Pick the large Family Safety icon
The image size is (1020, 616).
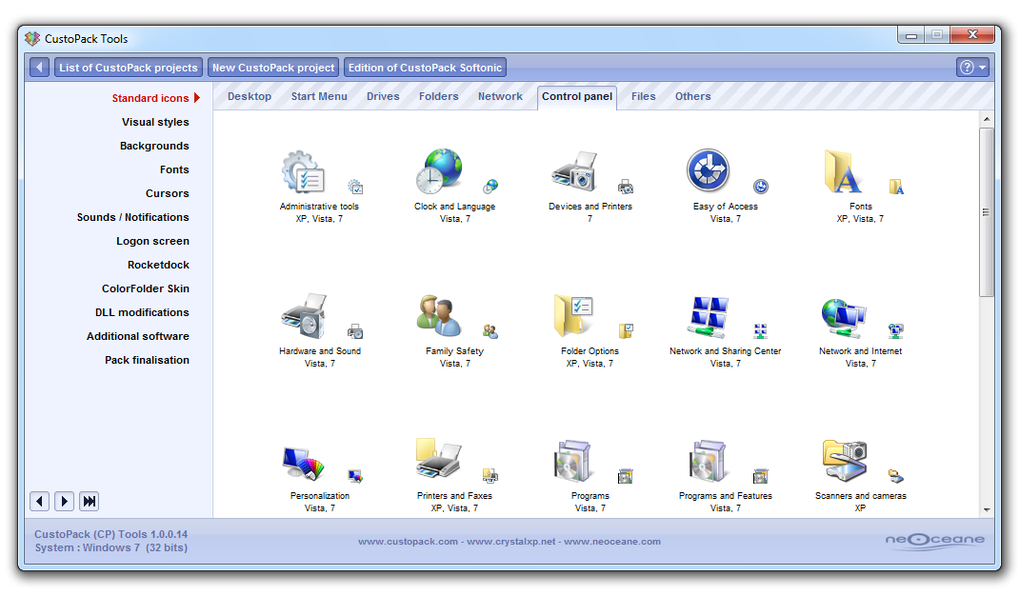click(439, 316)
